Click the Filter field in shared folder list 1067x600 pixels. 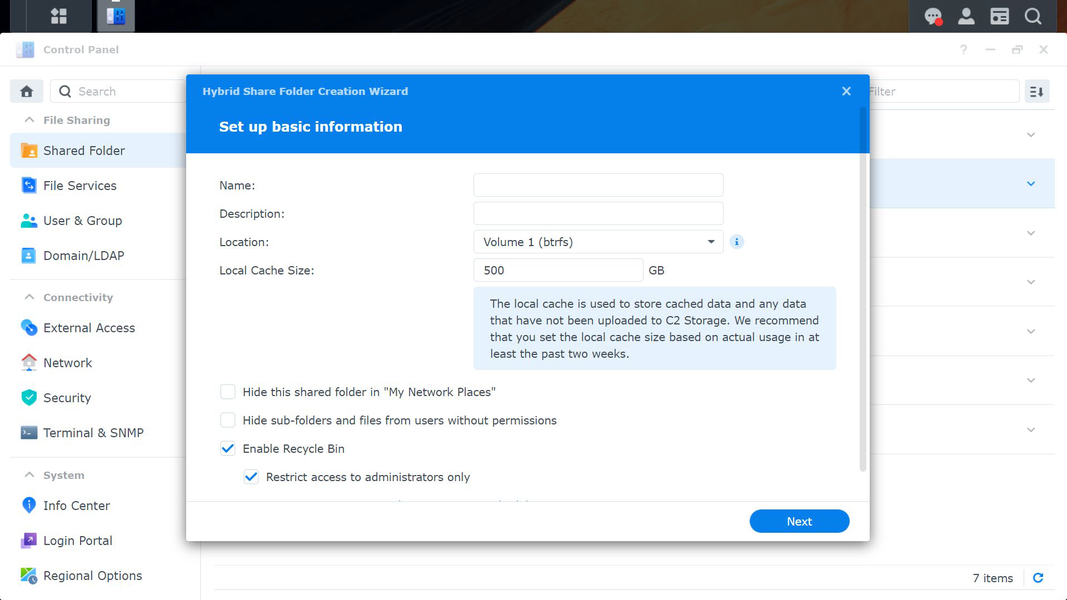(945, 91)
